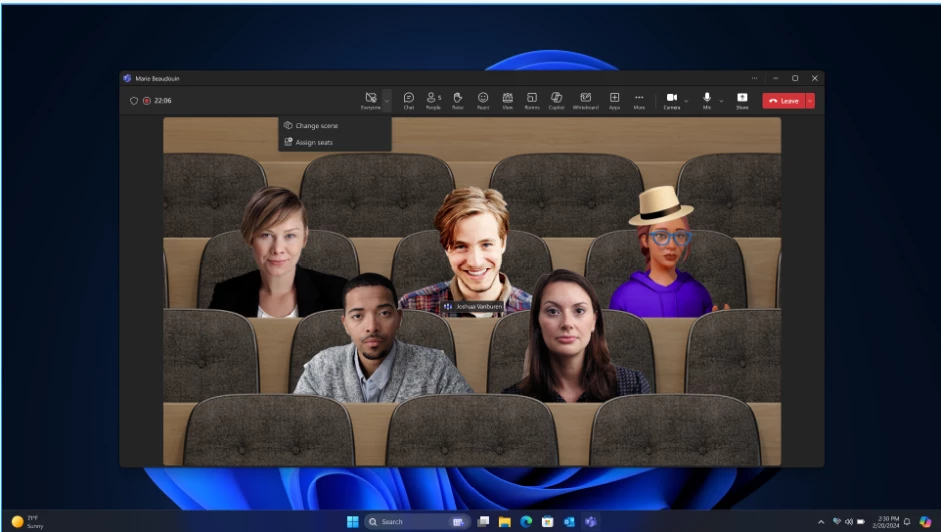941x532 pixels.
Task: Expand the Leave options arrow
Action: (810, 101)
